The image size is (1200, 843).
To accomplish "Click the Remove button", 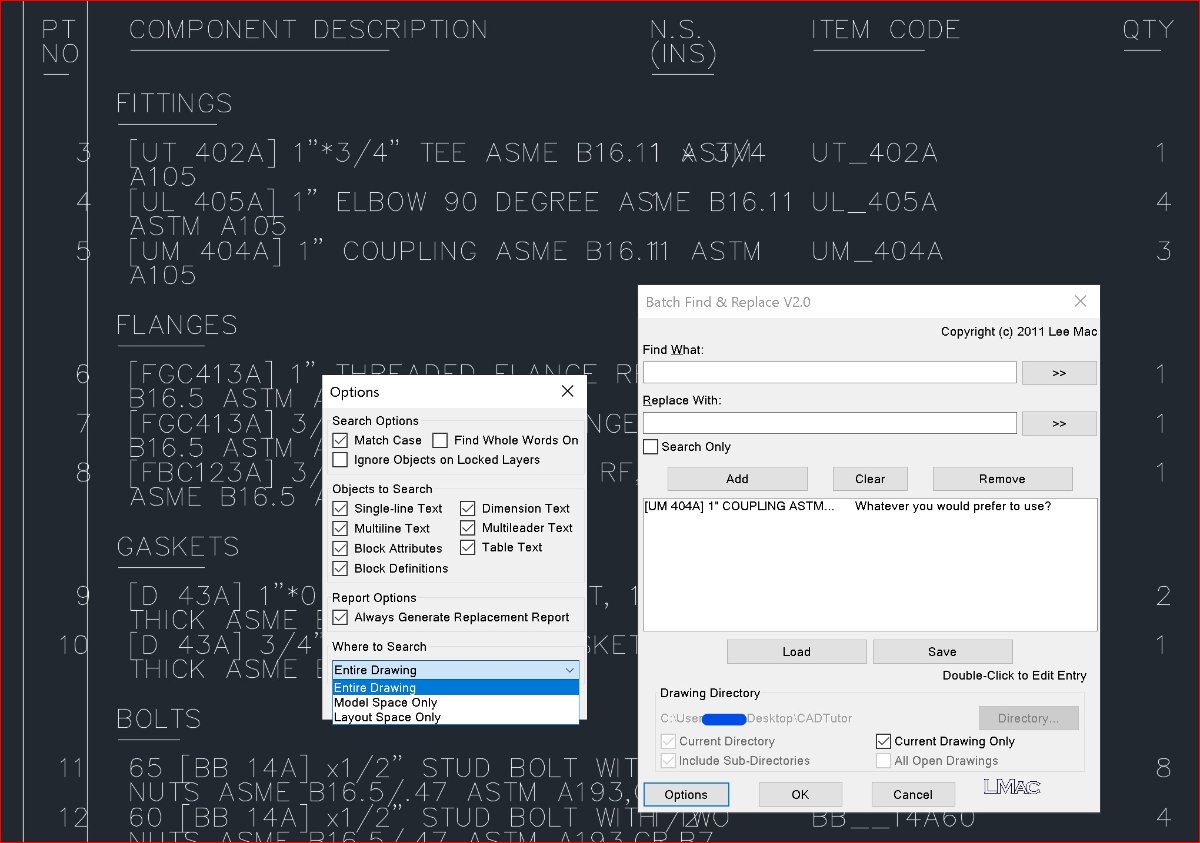I will [x=1002, y=479].
